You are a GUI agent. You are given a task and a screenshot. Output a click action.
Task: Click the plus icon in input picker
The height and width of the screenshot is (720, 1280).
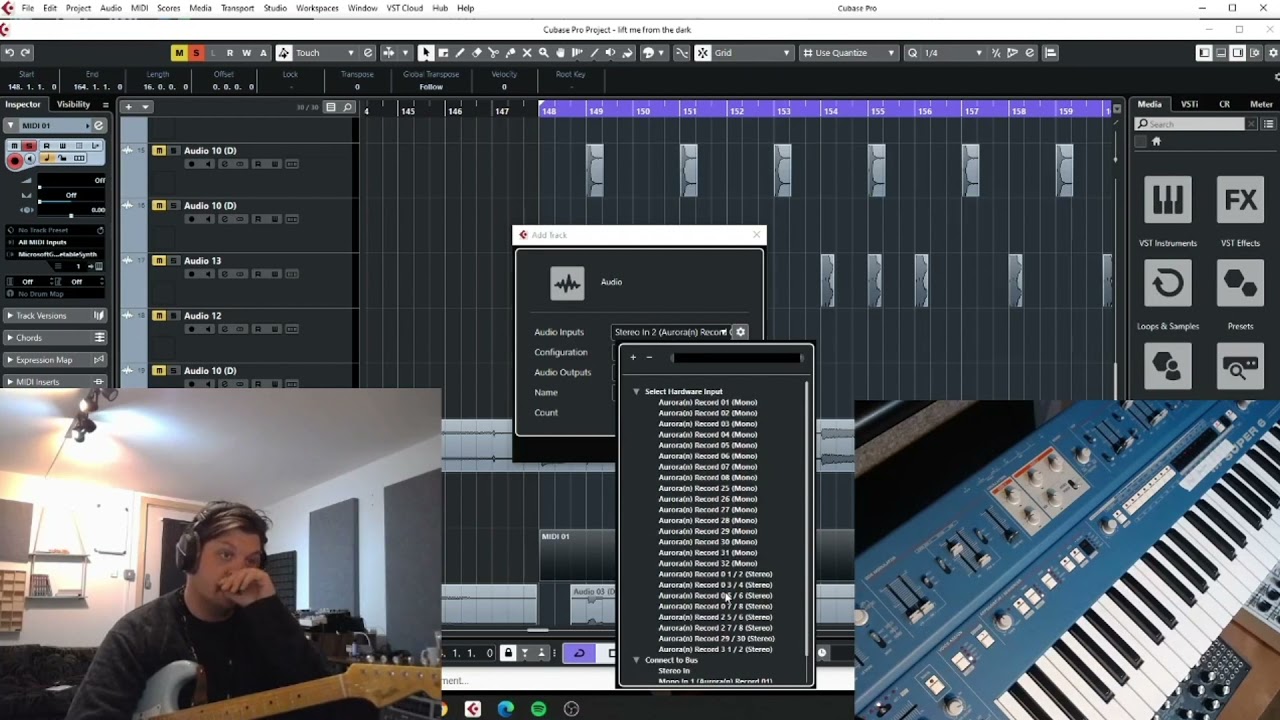[x=633, y=358]
